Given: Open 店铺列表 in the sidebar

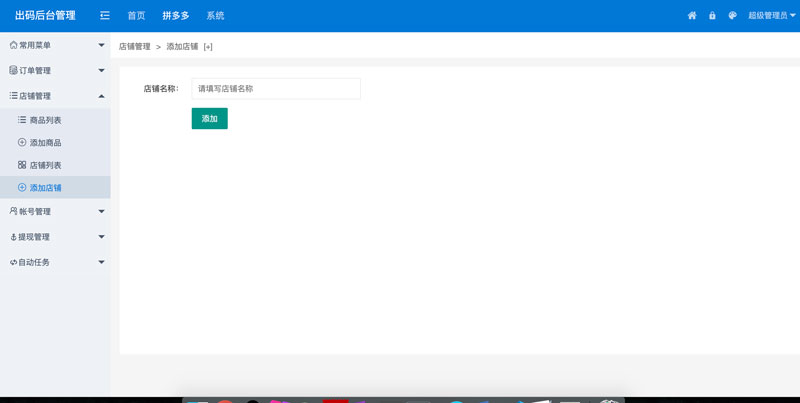Looking at the screenshot, I should [x=55, y=165].
